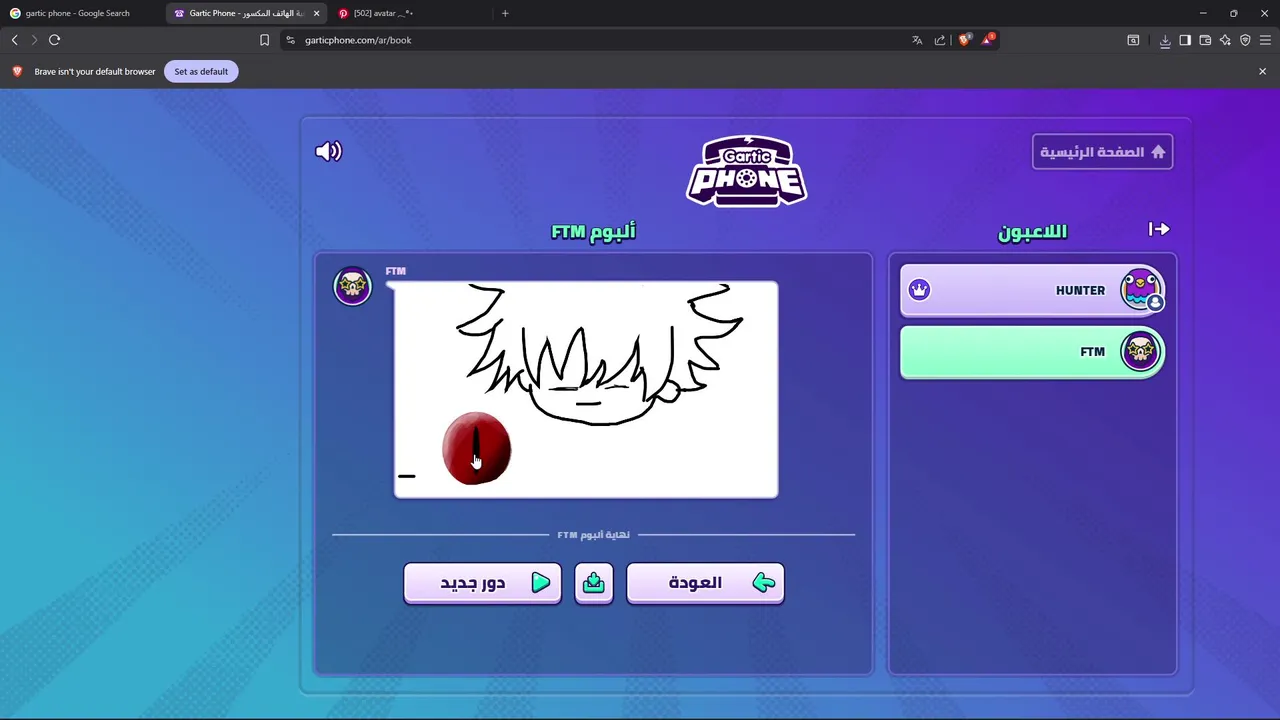Go back to the previous page
The width and height of the screenshot is (1280, 720).
(x=14, y=40)
